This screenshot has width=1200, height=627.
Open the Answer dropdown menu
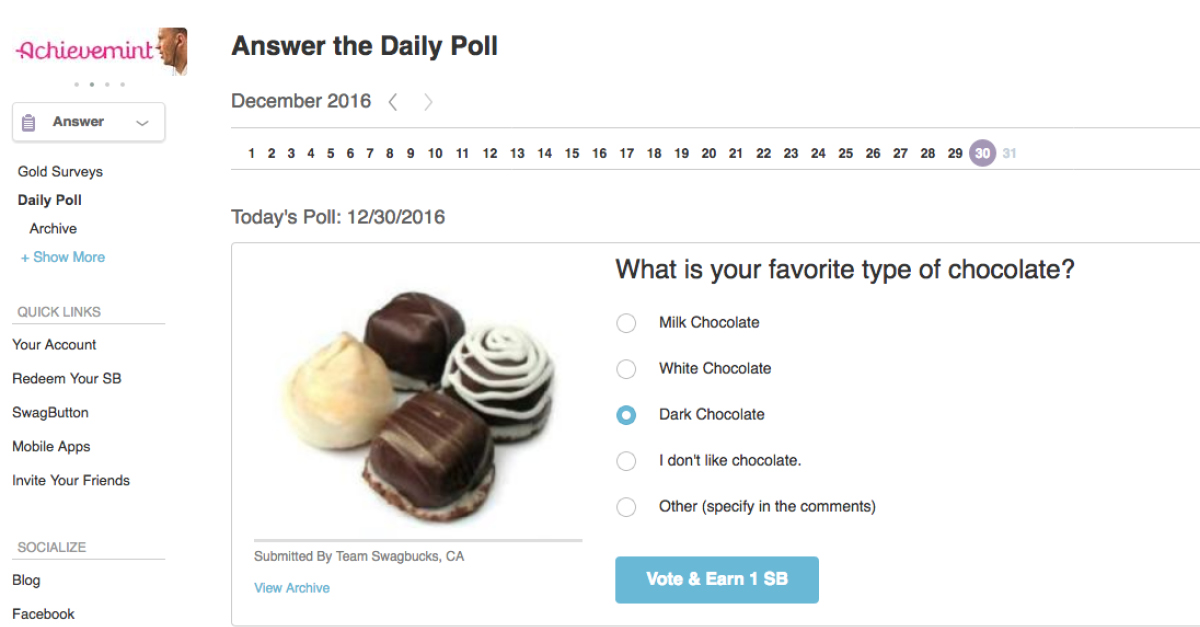(89, 122)
